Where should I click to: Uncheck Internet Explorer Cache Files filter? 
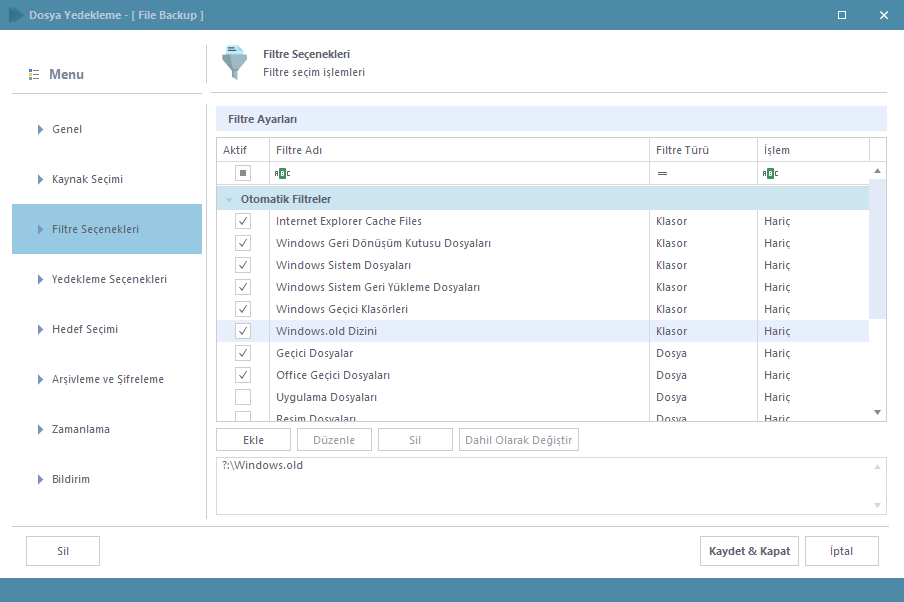point(243,221)
